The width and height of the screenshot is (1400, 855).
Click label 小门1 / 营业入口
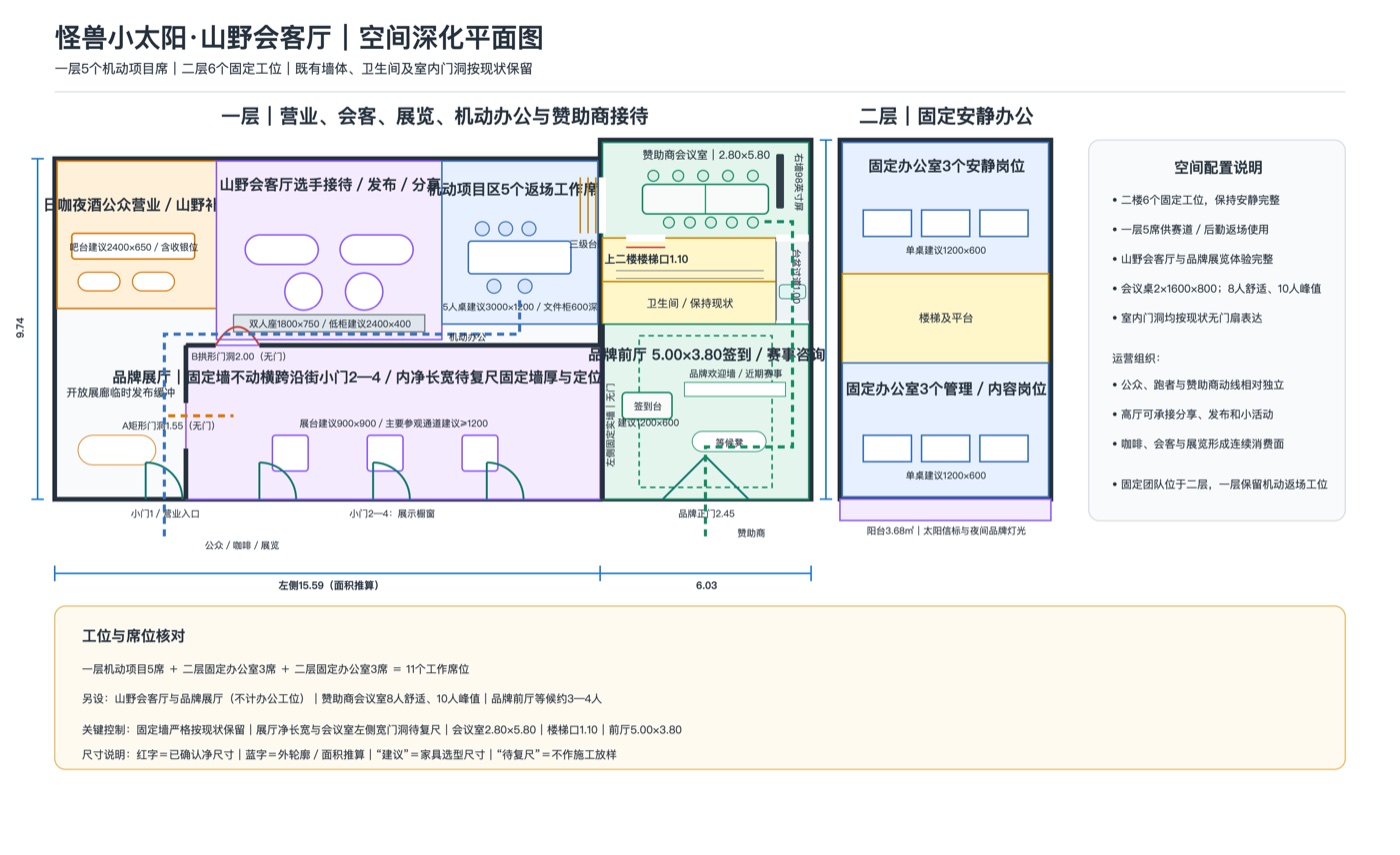(165, 514)
